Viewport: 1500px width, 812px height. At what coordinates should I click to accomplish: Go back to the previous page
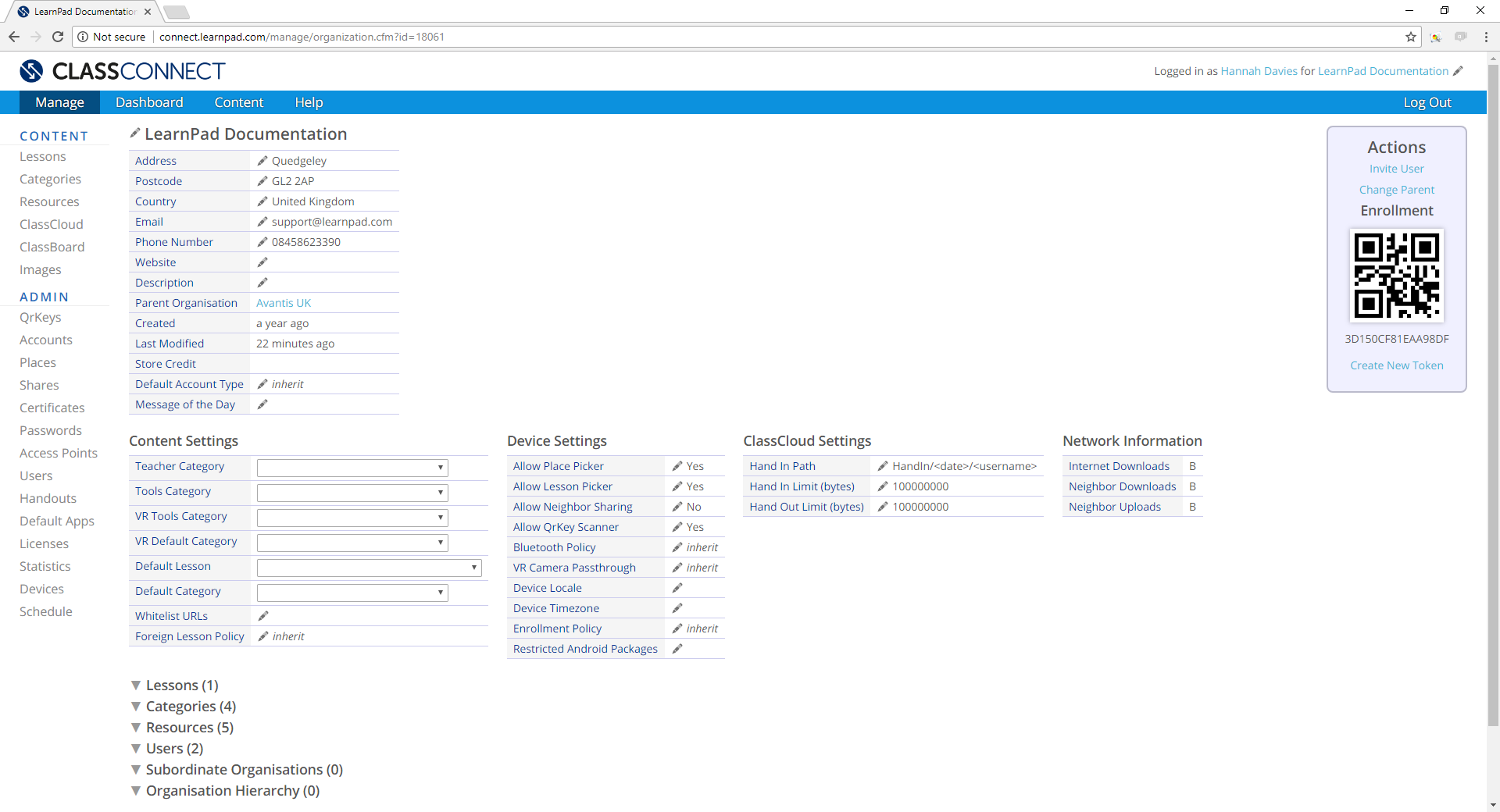(14, 37)
